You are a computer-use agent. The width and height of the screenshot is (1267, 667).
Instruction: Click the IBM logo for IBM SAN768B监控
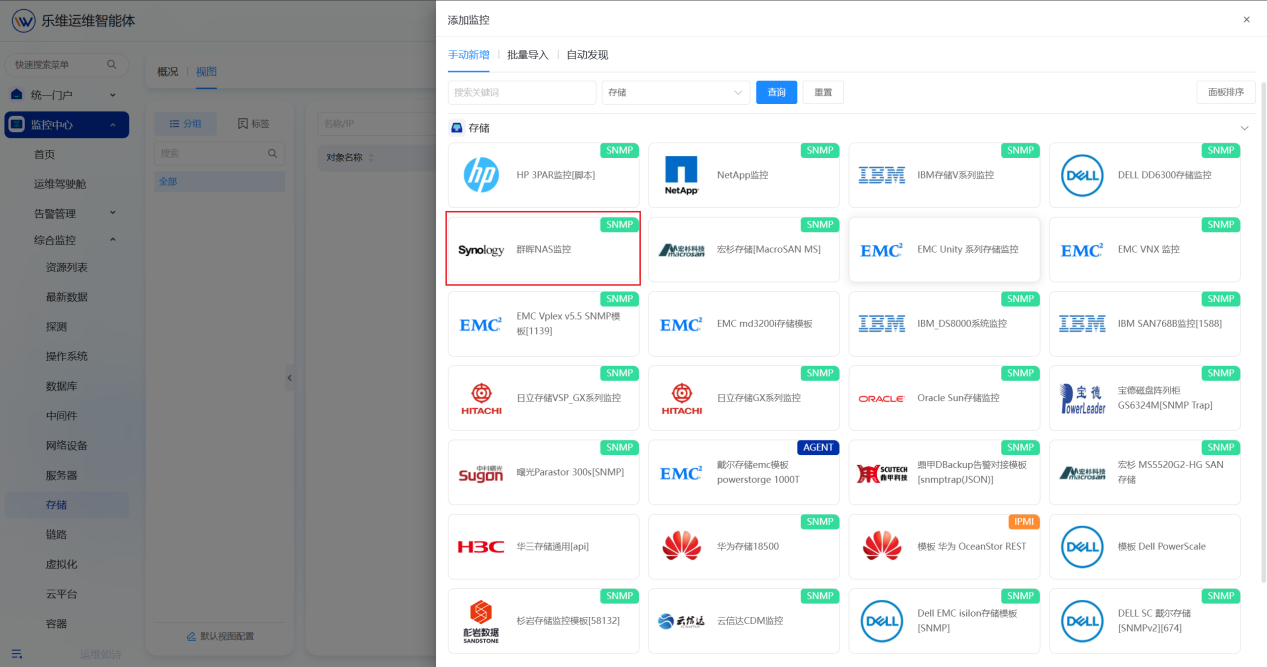(1082, 324)
